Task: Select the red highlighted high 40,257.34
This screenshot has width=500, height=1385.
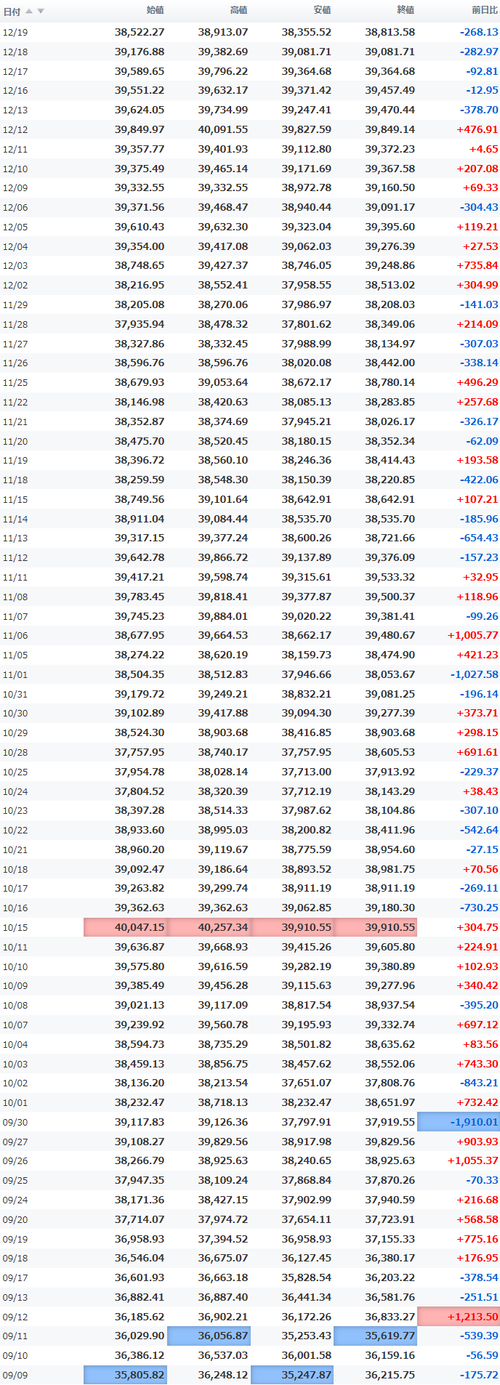Action: (x=208, y=926)
